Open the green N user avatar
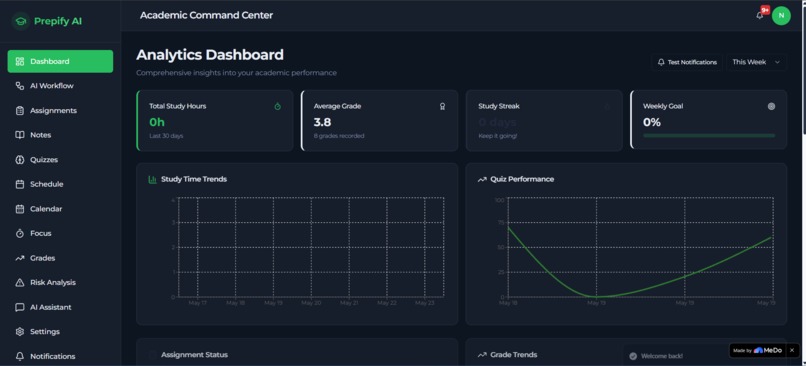Viewport: 806px width, 366px height. tap(781, 15)
